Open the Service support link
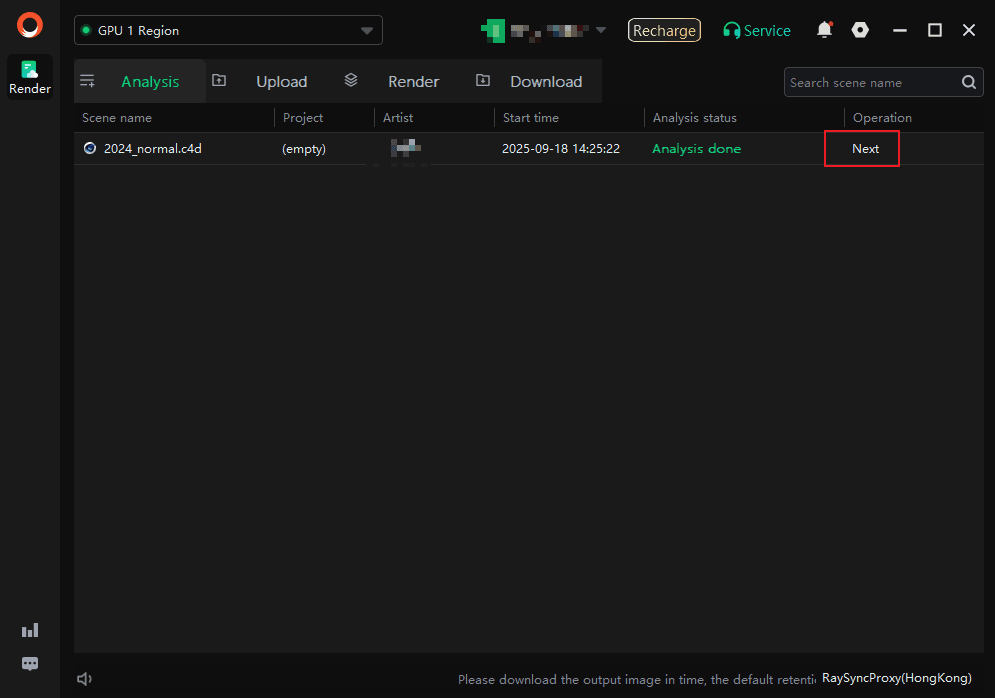This screenshot has width=995, height=698. pyautogui.click(x=757, y=31)
